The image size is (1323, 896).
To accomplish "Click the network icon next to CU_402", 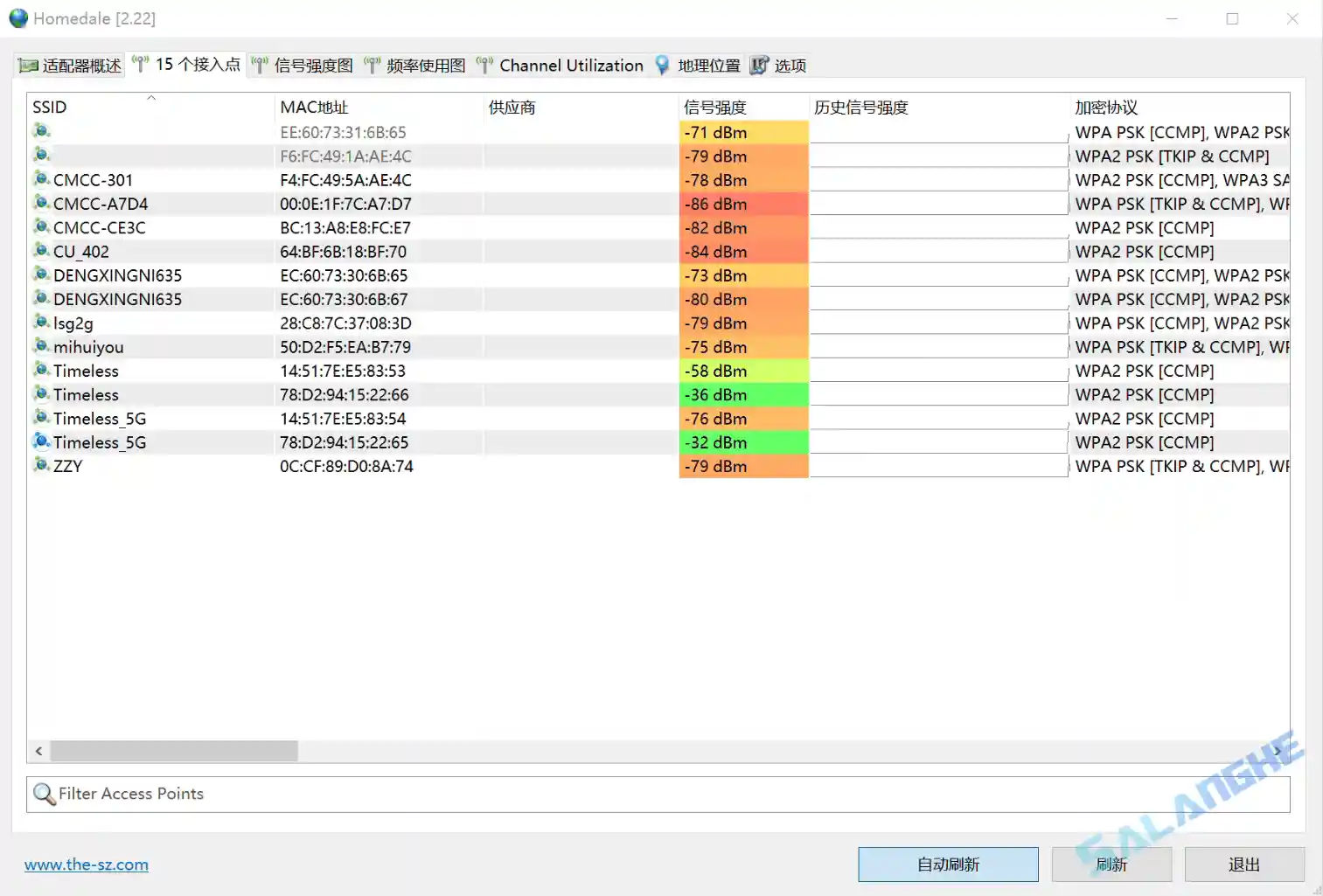I will point(41,251).
